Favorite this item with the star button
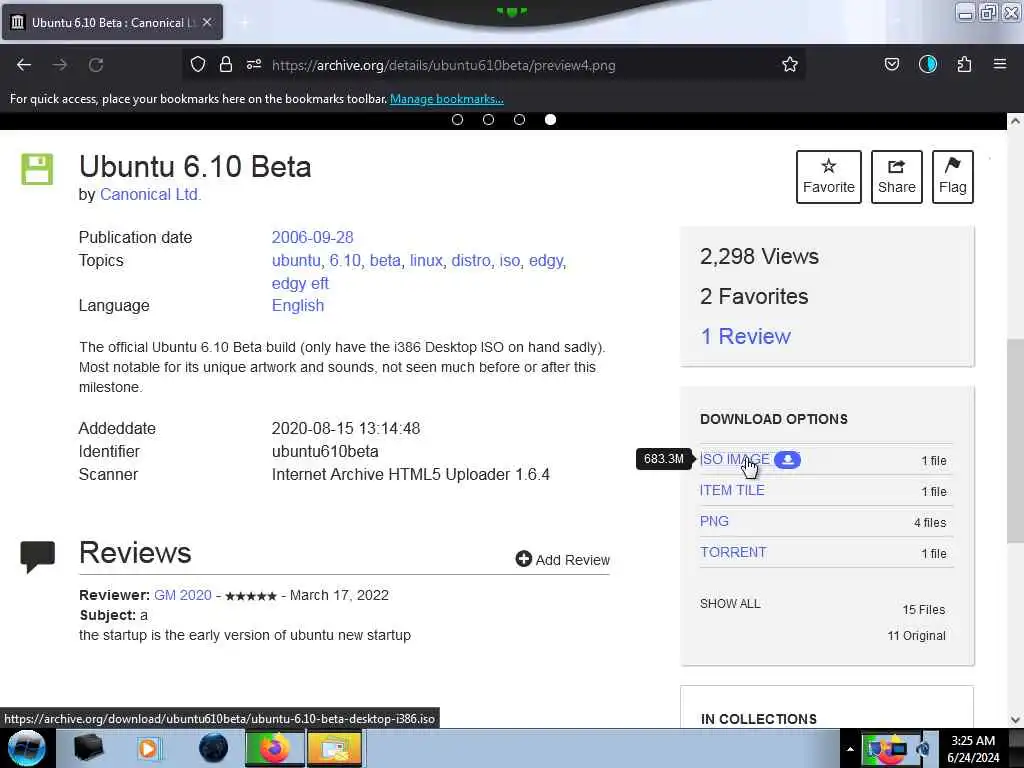The height and width of the screenshot is (768, 1024). (829, 177)
